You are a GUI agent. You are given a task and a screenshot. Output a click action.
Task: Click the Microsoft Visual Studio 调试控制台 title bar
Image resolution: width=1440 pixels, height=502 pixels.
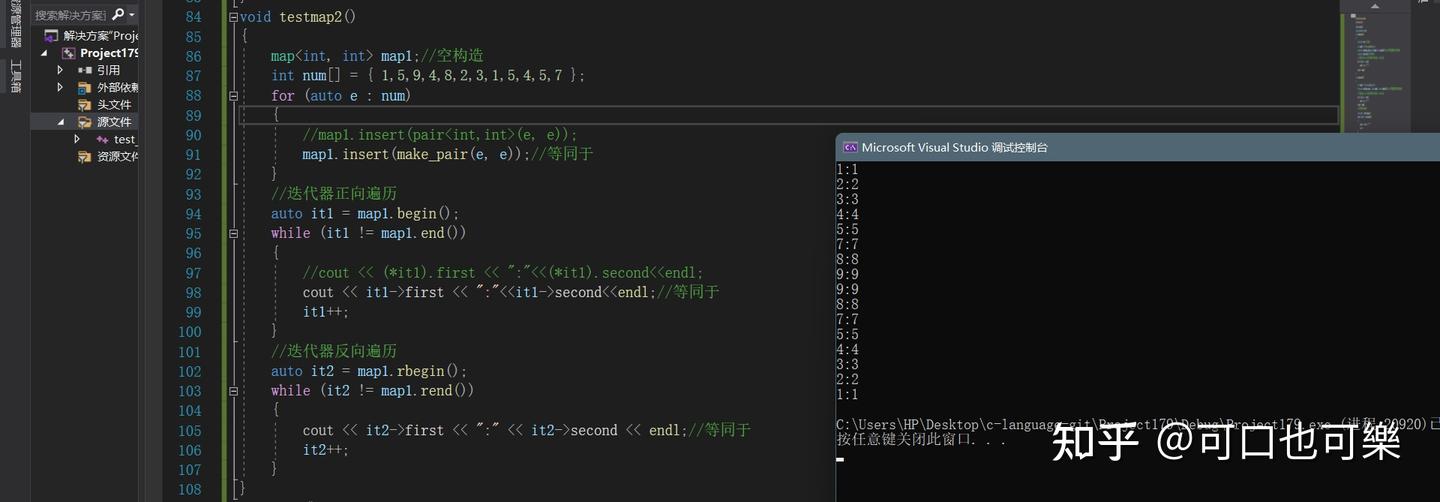(x=1138, y=147)
